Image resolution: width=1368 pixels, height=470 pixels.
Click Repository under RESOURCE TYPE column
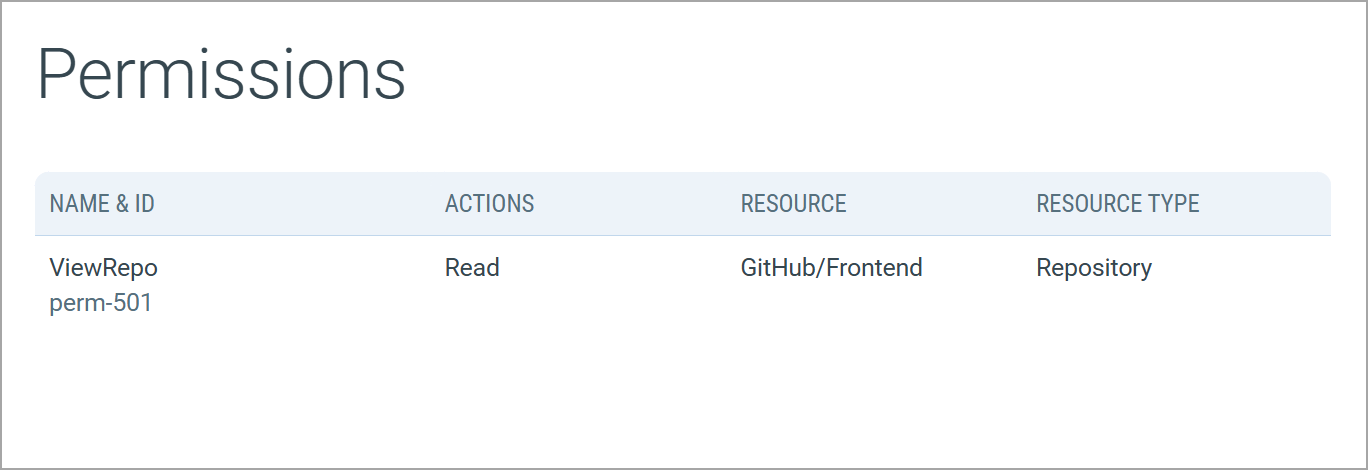pyautogui.click(x=1093, y=268)
